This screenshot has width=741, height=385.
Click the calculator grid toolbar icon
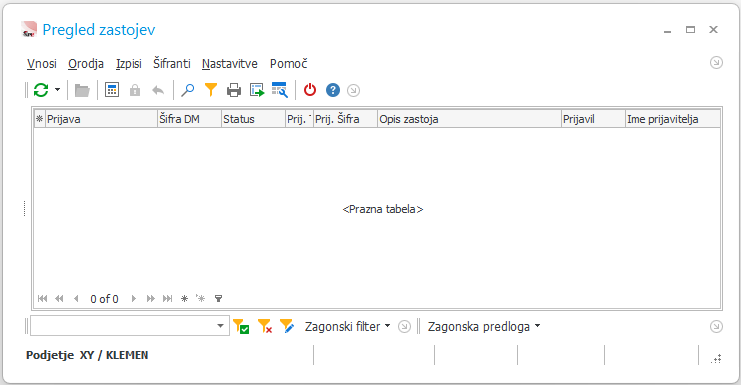point(112,90)
